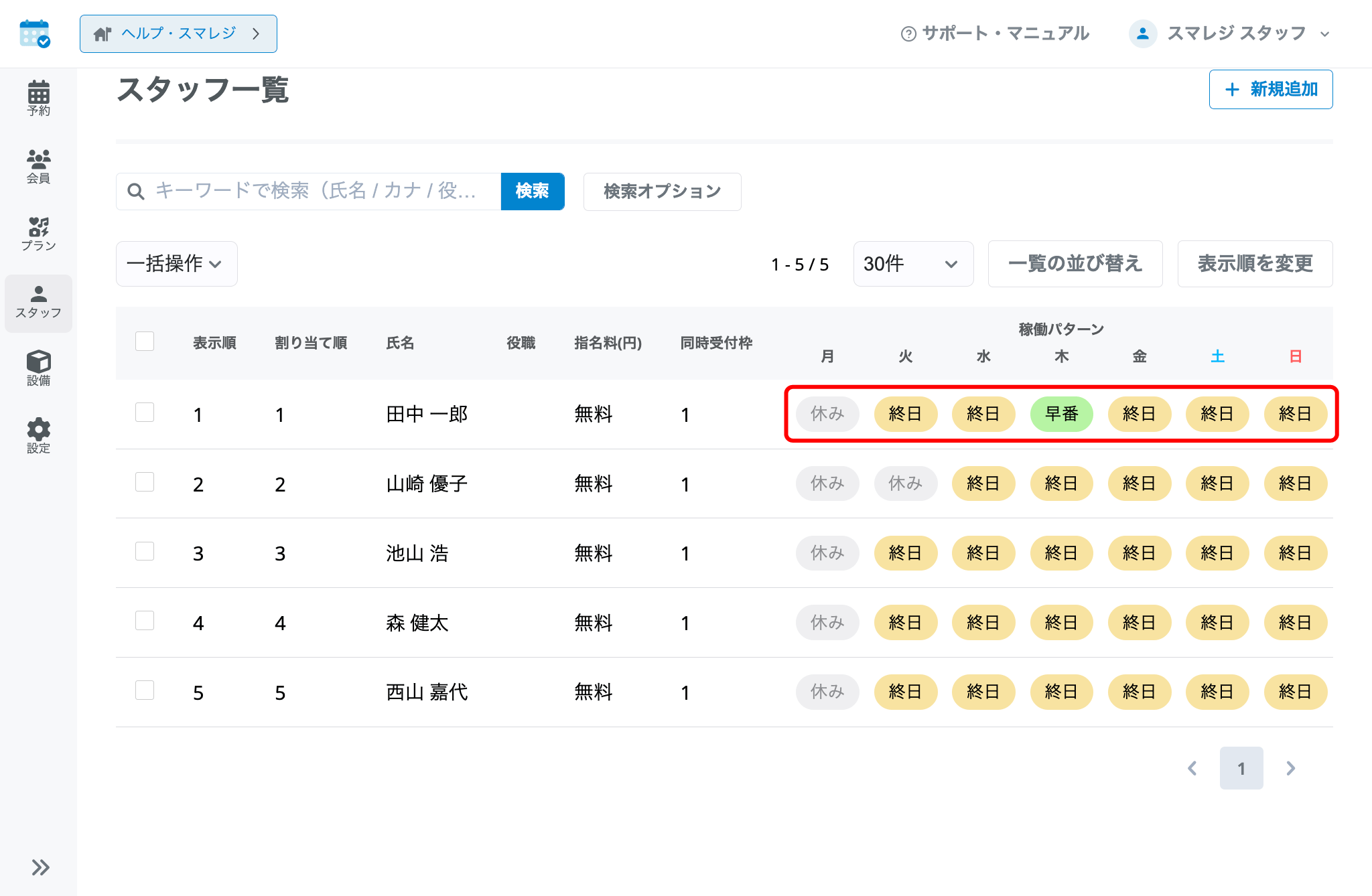
Task: Expand sidebar with double chevron icon
Action: [40, 867]
